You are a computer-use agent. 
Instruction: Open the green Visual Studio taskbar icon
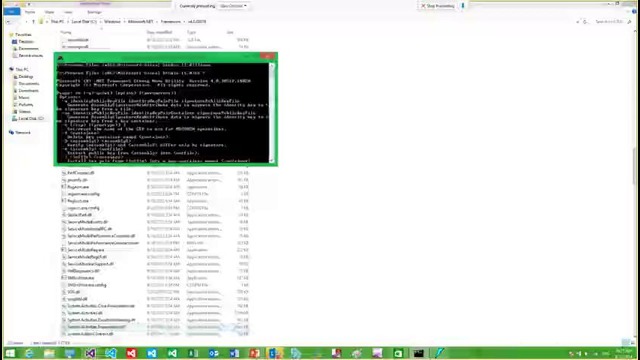tap(172, 353)
